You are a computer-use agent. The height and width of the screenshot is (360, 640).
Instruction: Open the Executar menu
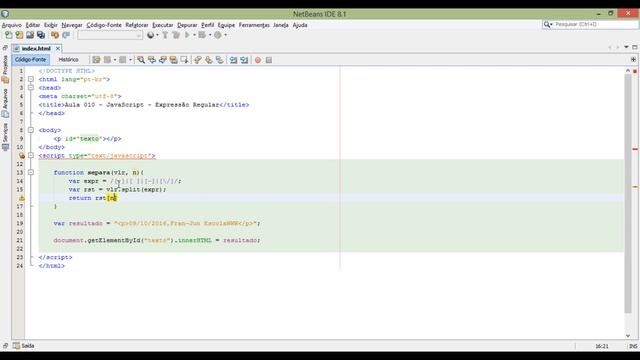tap(162, 25)
